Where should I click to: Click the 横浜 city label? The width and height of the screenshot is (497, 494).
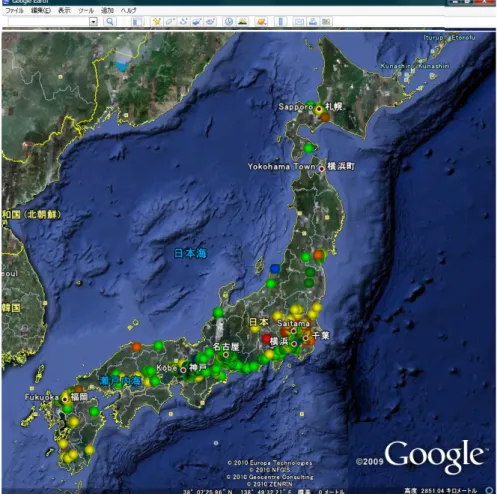[279, 341]
